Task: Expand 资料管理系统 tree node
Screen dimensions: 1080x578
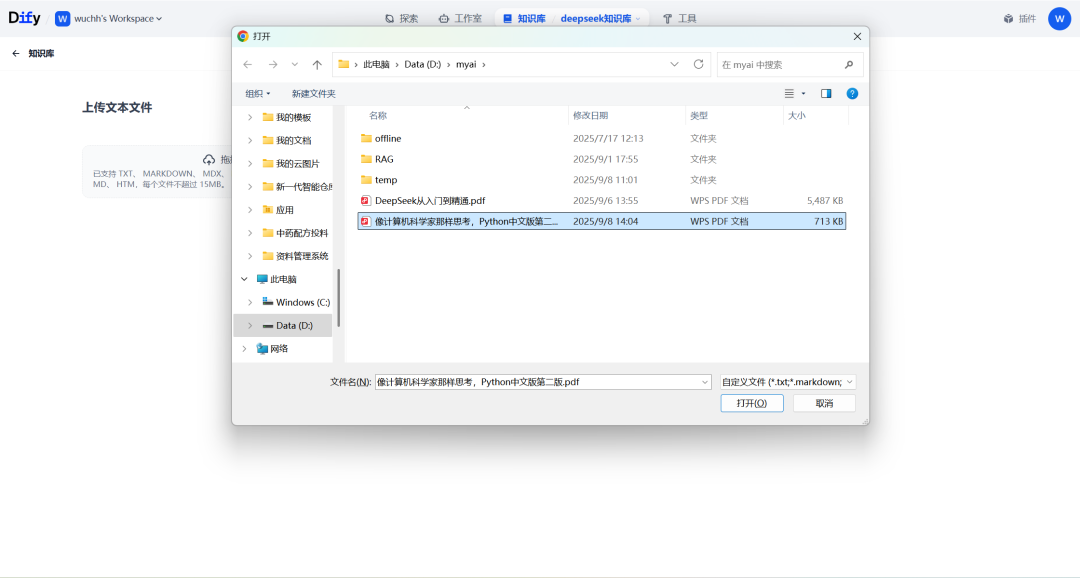Action: pos(250,256)
